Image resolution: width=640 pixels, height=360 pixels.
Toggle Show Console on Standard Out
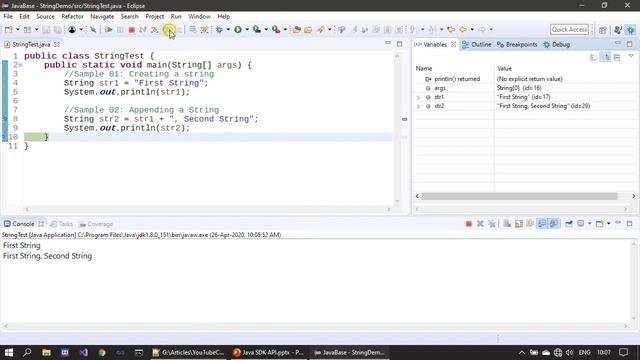(542, 224)
